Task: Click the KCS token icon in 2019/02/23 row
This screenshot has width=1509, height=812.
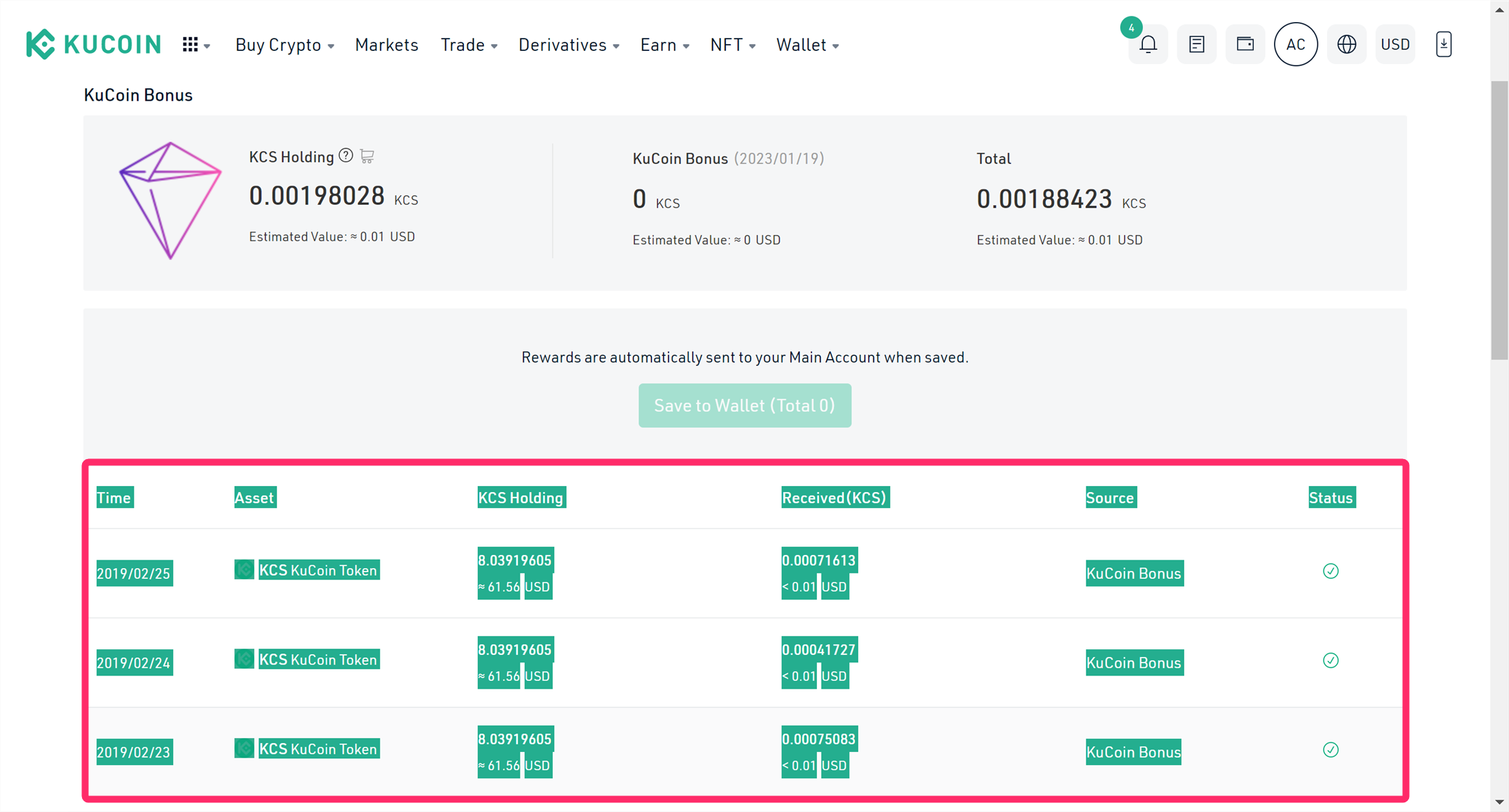Action: pyautogui.click(x=244, y=748)
